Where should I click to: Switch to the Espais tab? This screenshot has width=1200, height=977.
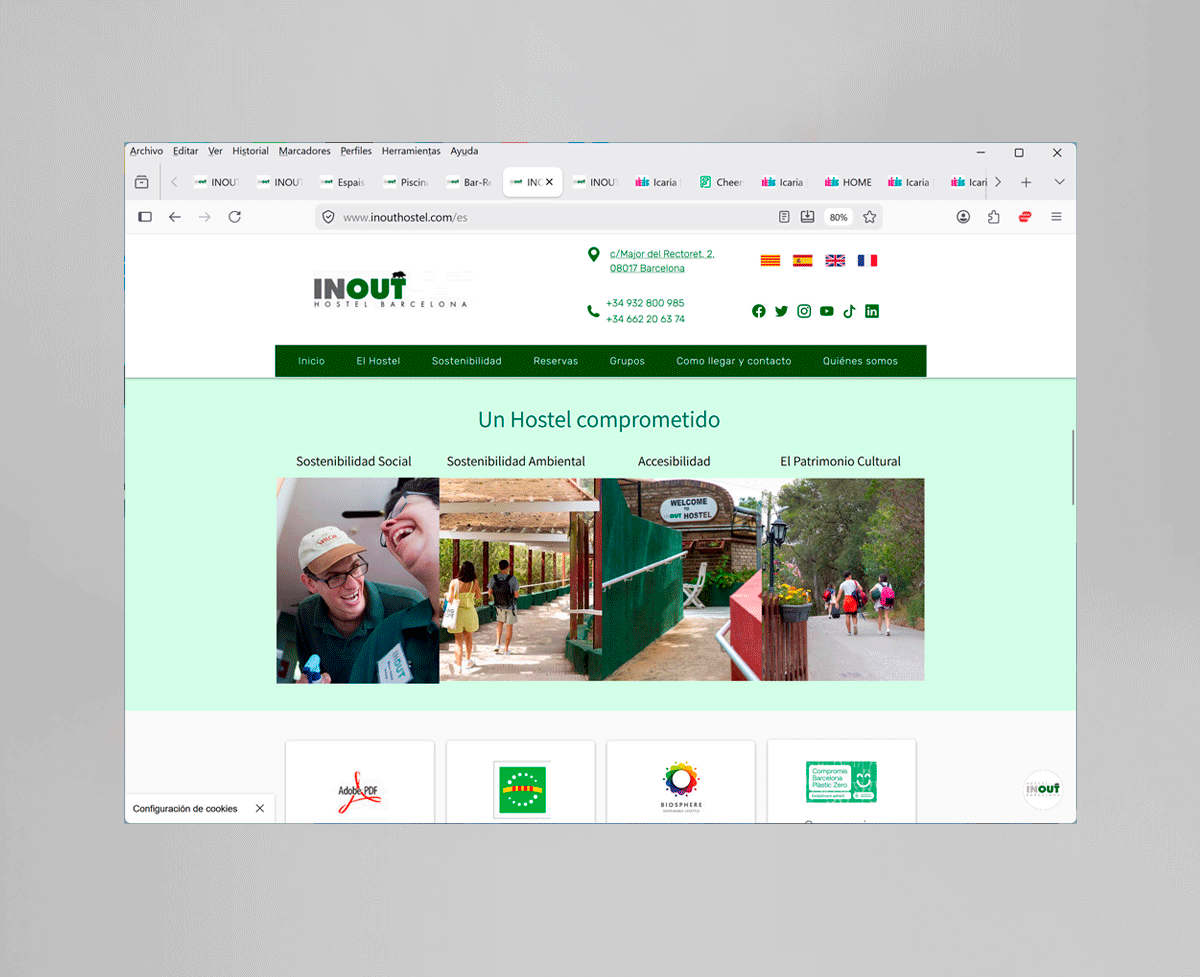point(344,182)
